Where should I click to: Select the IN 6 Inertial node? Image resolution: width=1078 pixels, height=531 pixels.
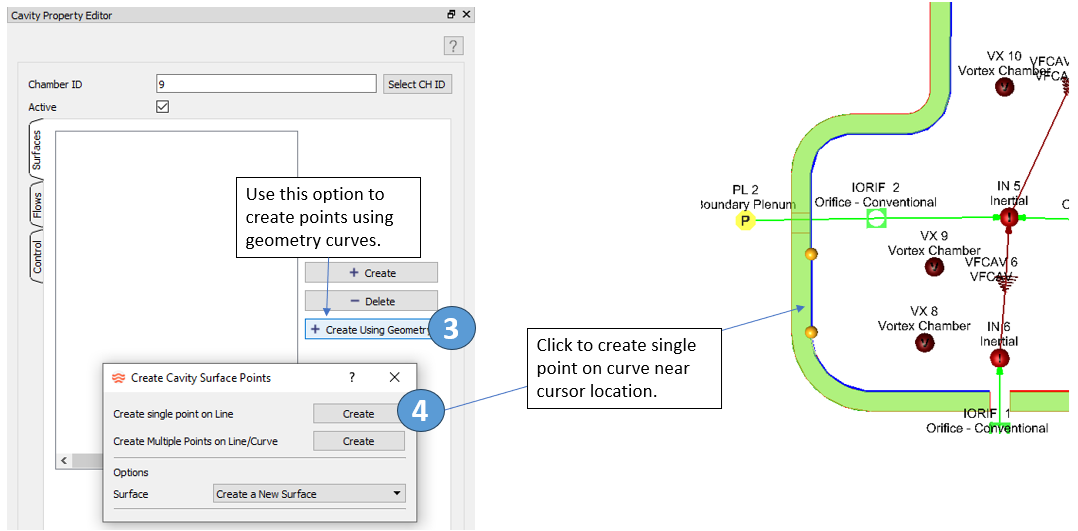[x=999, y=358]
